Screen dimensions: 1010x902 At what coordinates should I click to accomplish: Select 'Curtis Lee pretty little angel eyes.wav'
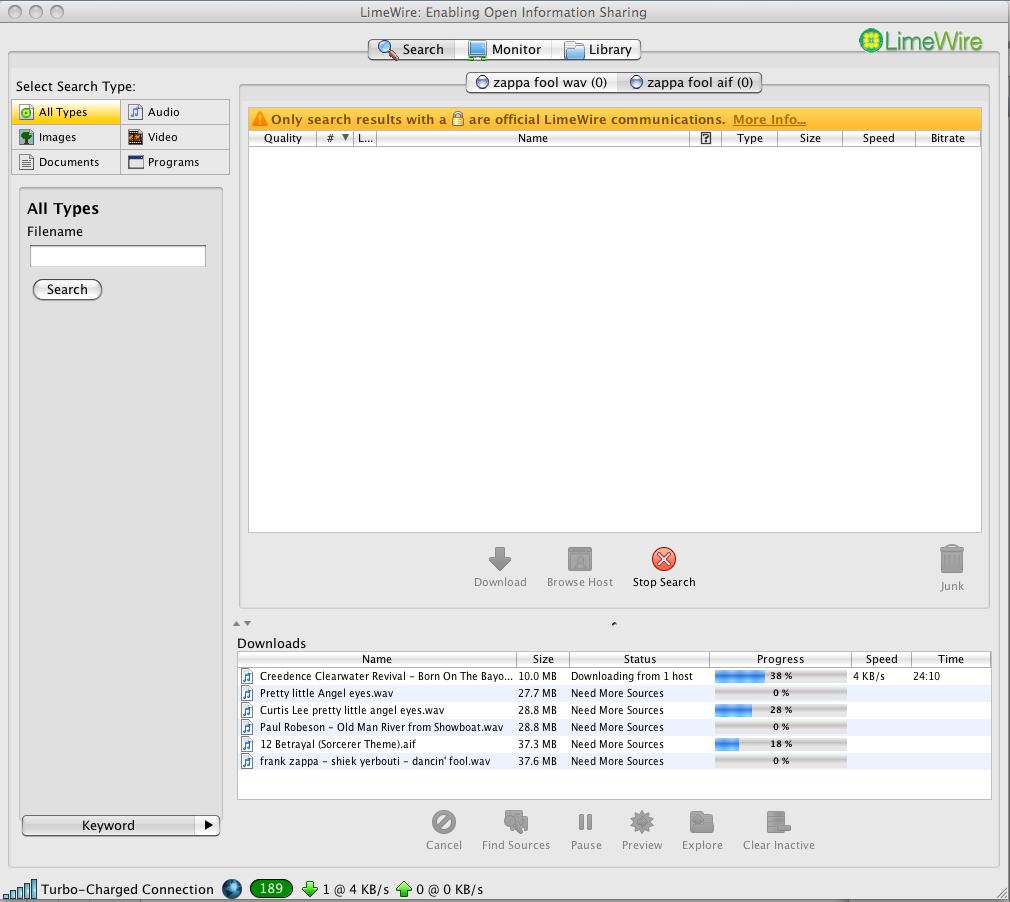click(x=614, y=710)
